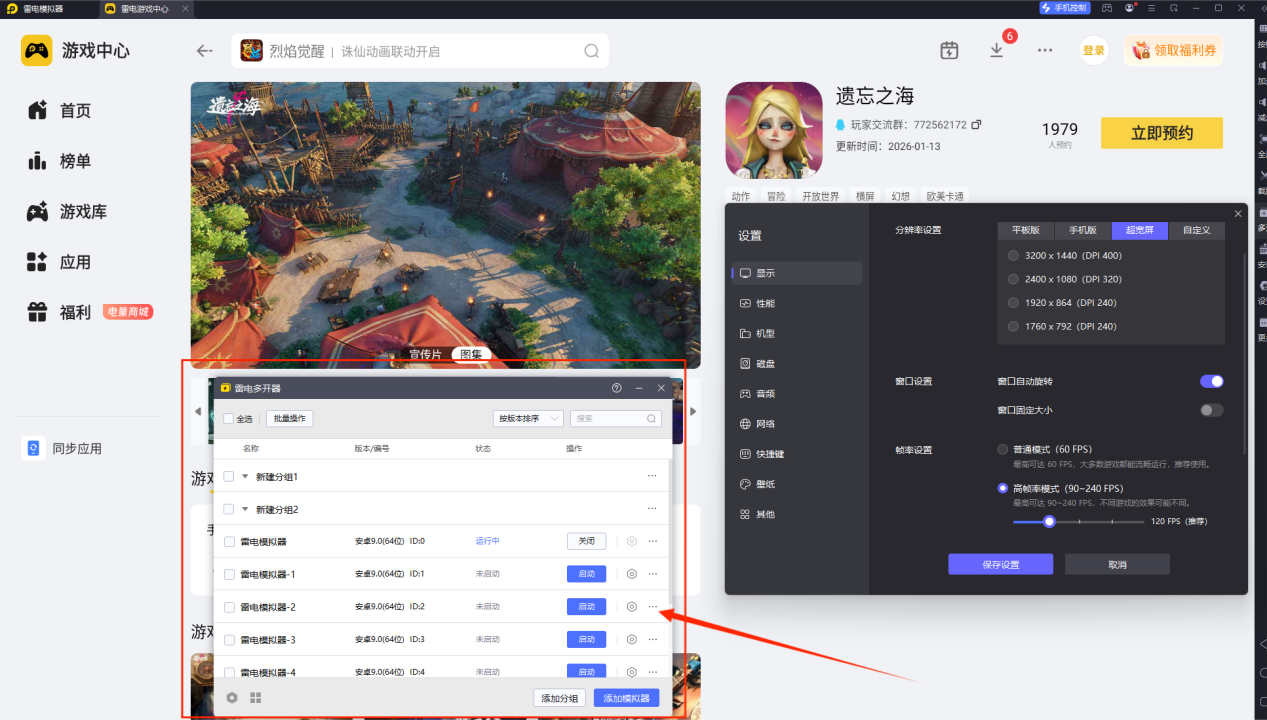
Task: Select the 3200 x 1440 (DPI 400) resolution
Action: pos(1014,255)
